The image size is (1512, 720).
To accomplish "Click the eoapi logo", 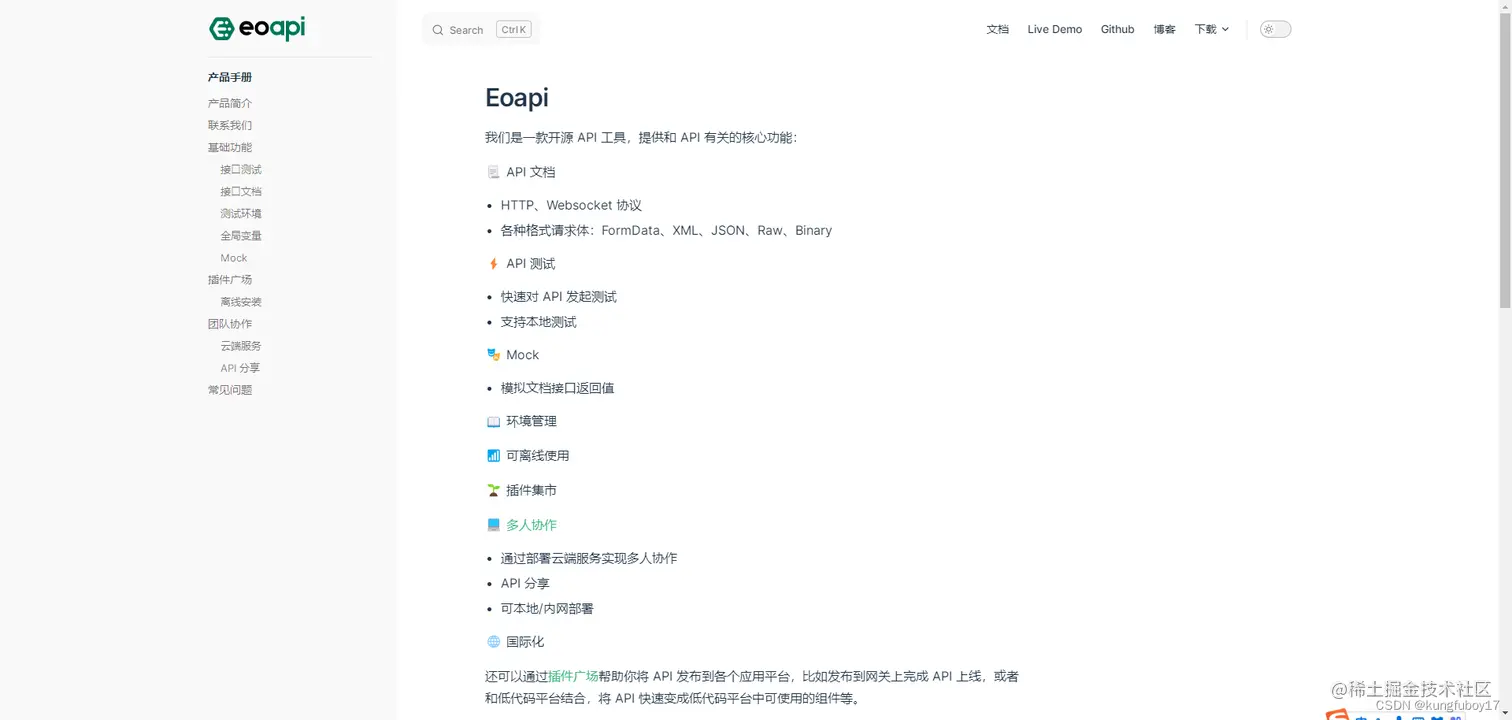I will point(257,28).
